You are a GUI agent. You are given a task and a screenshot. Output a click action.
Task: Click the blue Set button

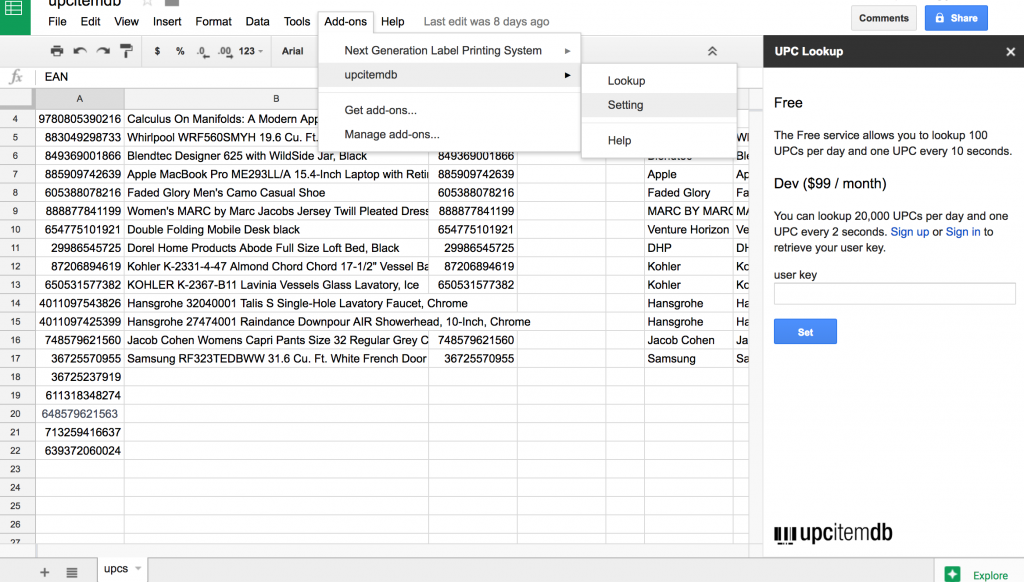805,332
